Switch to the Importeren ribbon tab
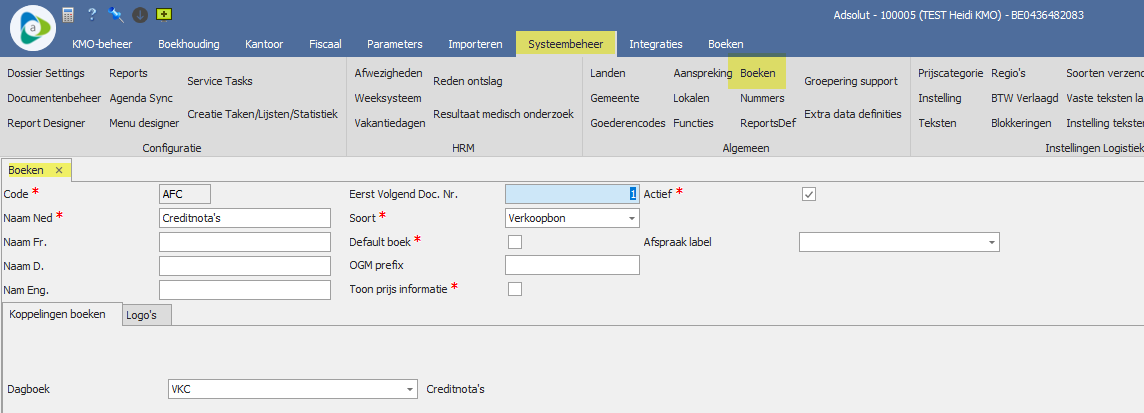The height and width of the screenshot is (413, 1144). (475, 44)
